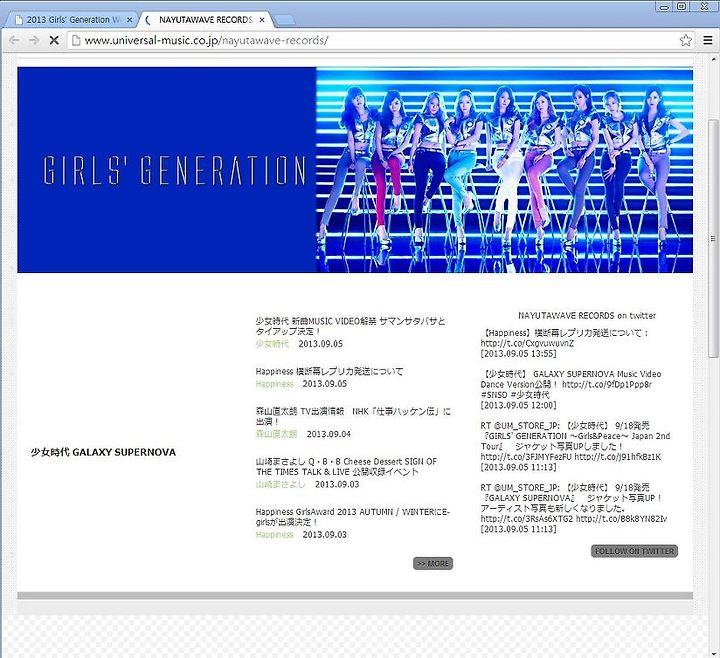Screen dimensions: 720x658
Task: Open the t.co/3FJMYFezFU tweet link
Action: coord(526,457)
